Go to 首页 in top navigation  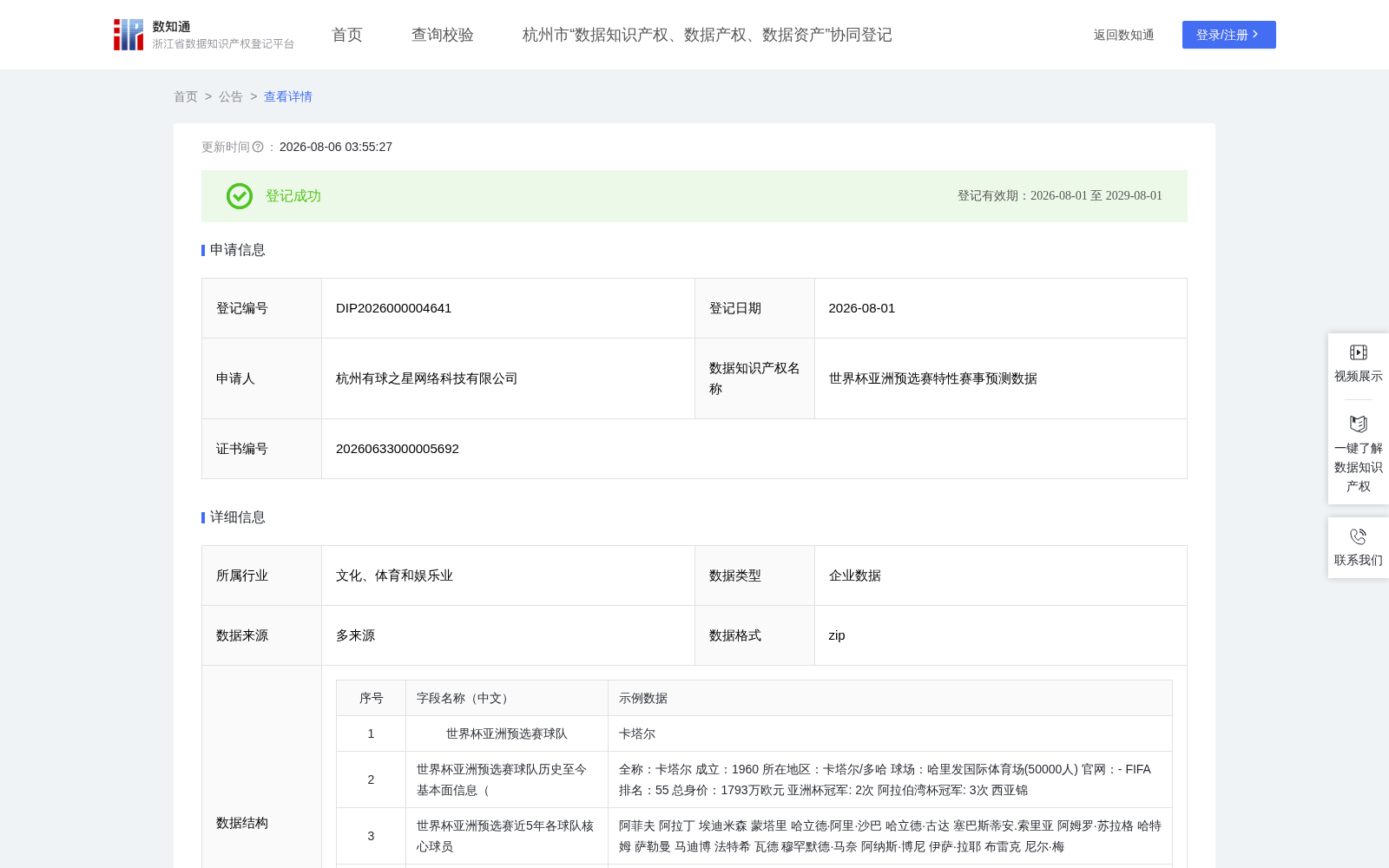[347, 35]
